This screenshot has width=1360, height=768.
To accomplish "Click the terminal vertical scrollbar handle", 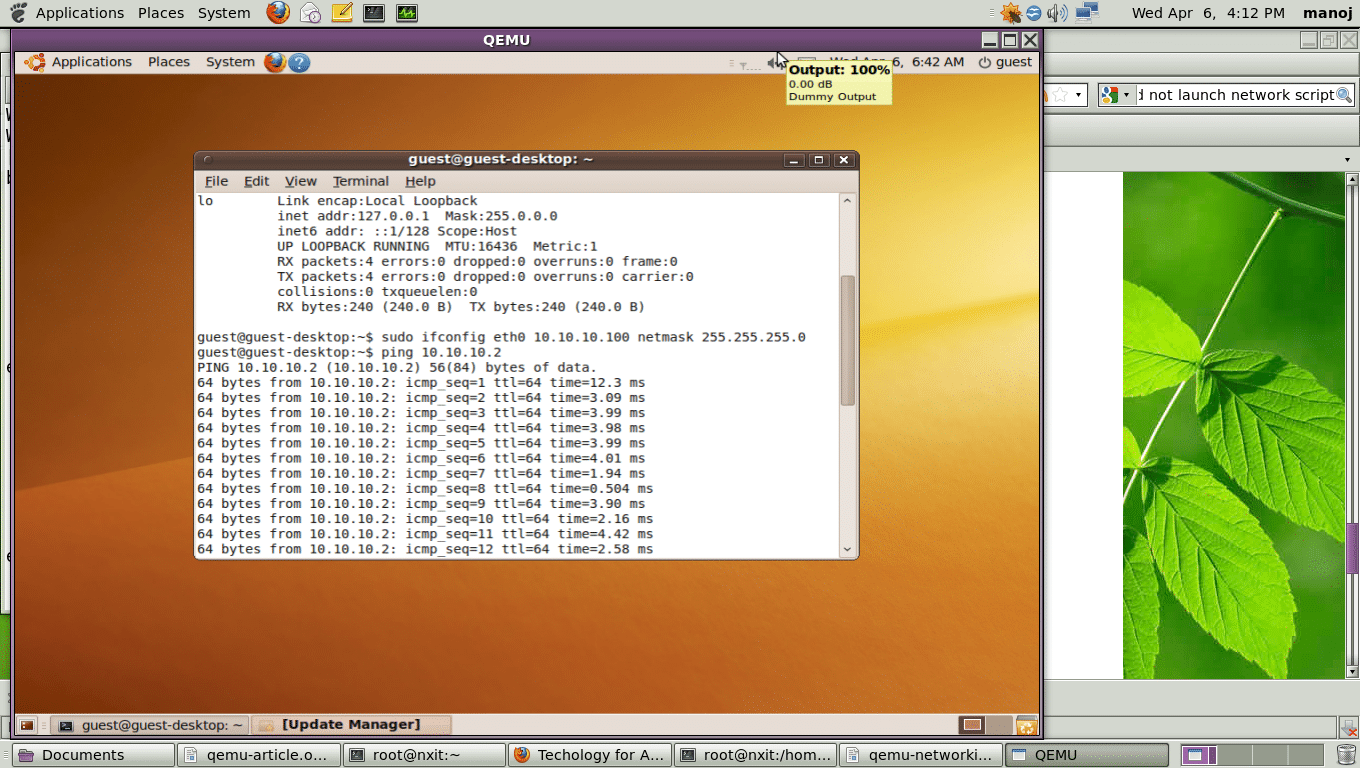I will tap(847, 340).
